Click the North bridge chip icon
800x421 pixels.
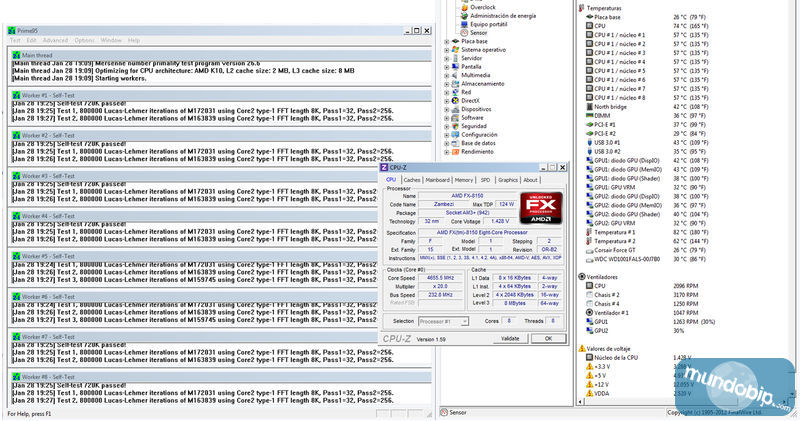[x=589, y=107]
